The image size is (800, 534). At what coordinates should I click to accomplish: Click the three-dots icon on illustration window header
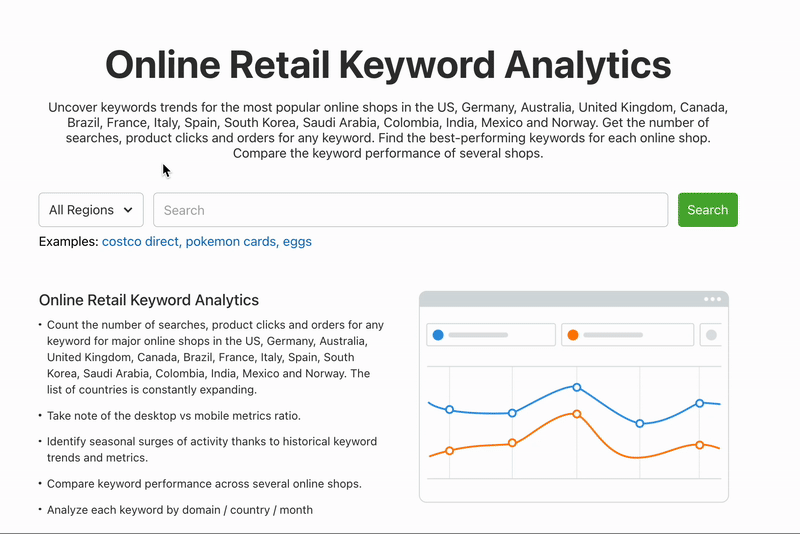[x=712, y=299]
